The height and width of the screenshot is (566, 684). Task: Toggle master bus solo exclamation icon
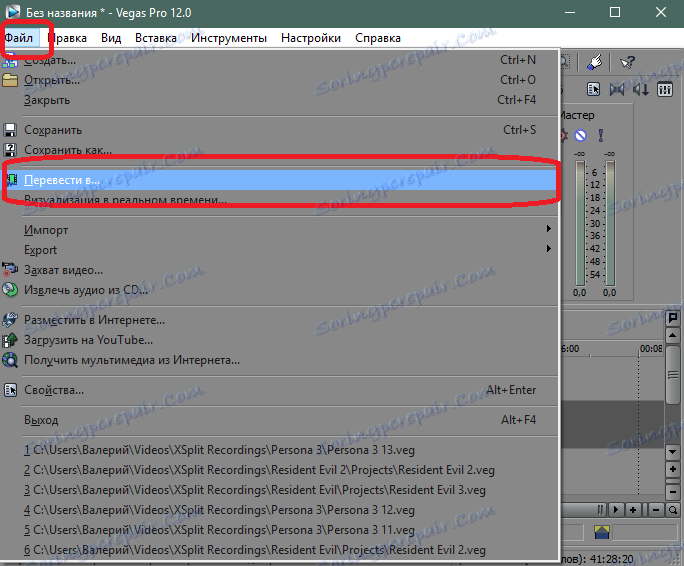pos(601,135)
